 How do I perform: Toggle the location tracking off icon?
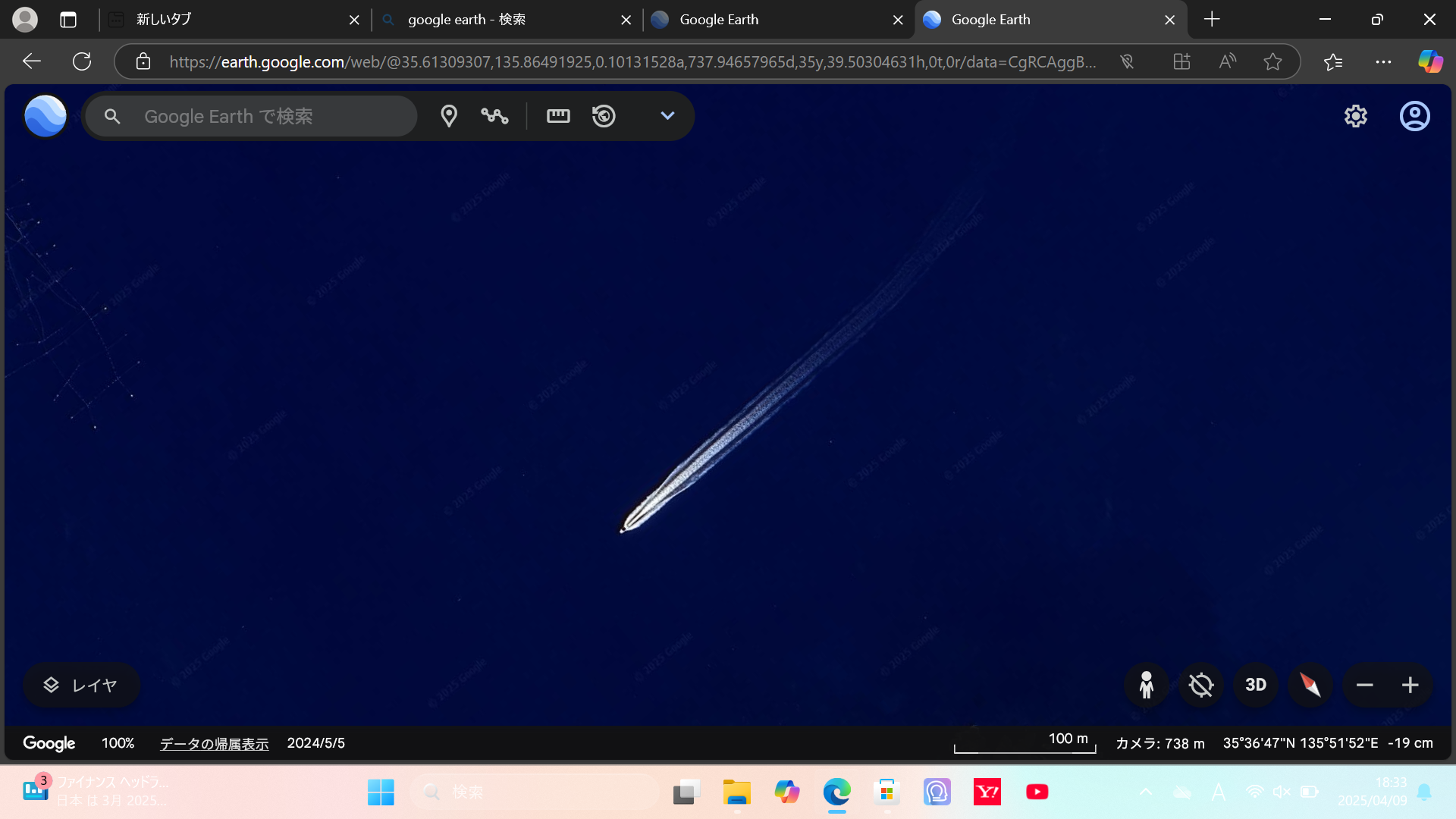1201,685
